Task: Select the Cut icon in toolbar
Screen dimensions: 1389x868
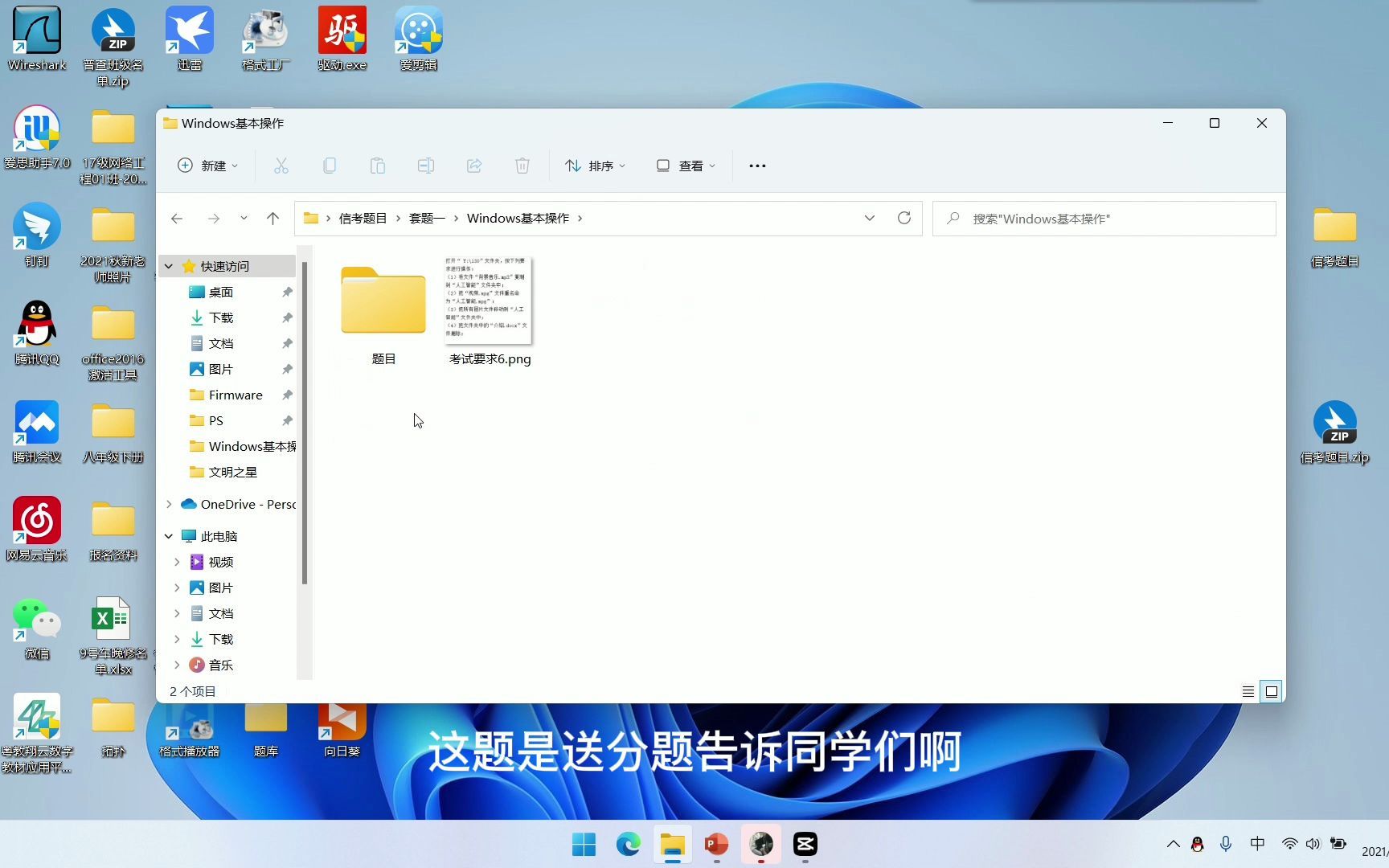Action: pyautogui.click(x=281, y=166)
